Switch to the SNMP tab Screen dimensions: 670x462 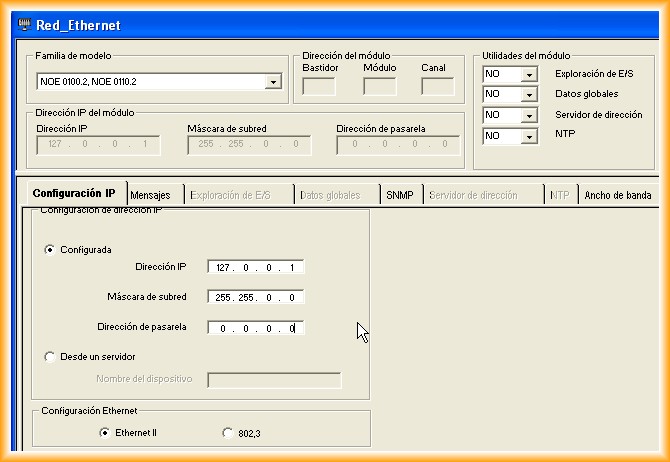400,195
